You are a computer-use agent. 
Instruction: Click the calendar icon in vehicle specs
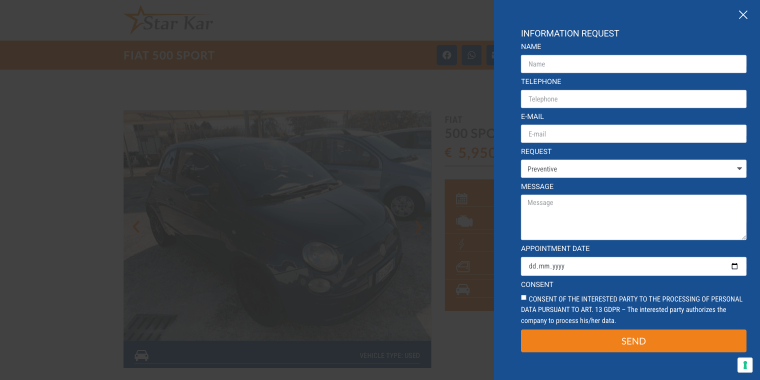pos(461,198)
